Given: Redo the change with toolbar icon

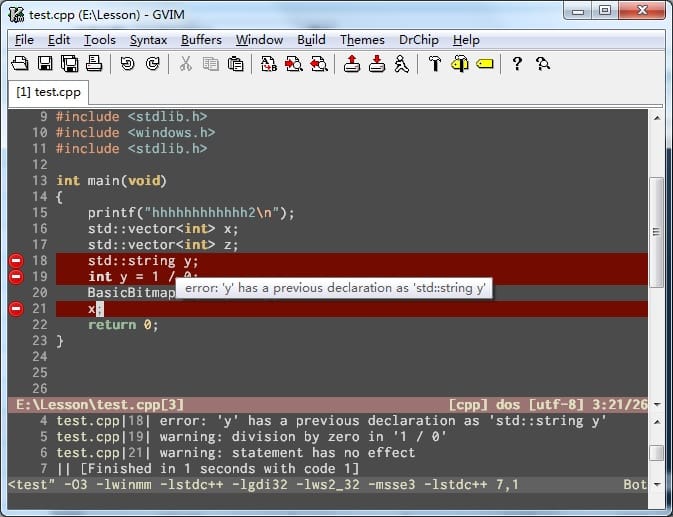Looking at the screenshot, I should (152, 65).
